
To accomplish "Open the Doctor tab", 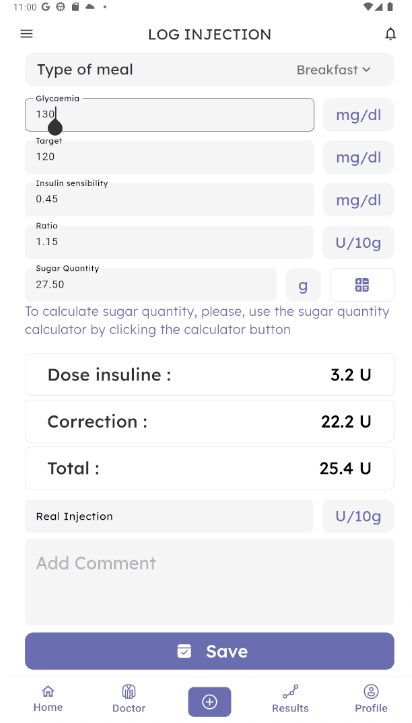I will click(x=129, y=699).
